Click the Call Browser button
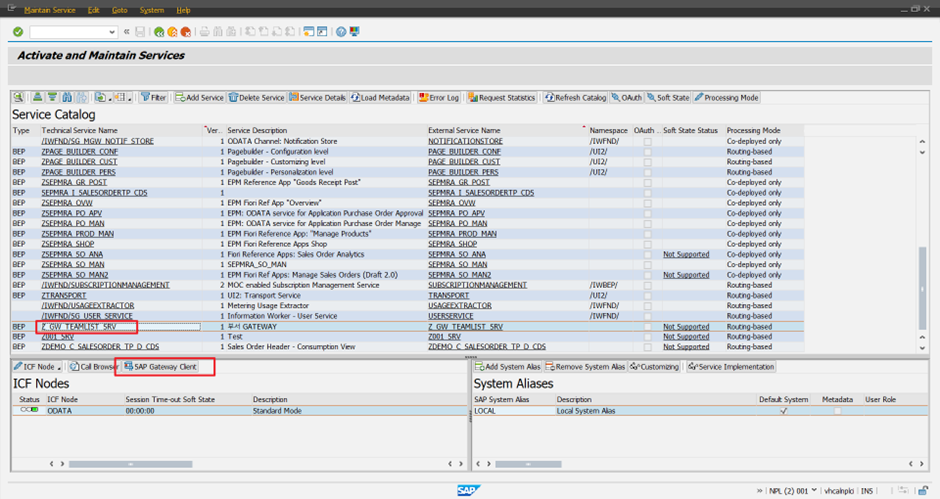The height and width of the screenshot is (499, 940). click(94, 366)
